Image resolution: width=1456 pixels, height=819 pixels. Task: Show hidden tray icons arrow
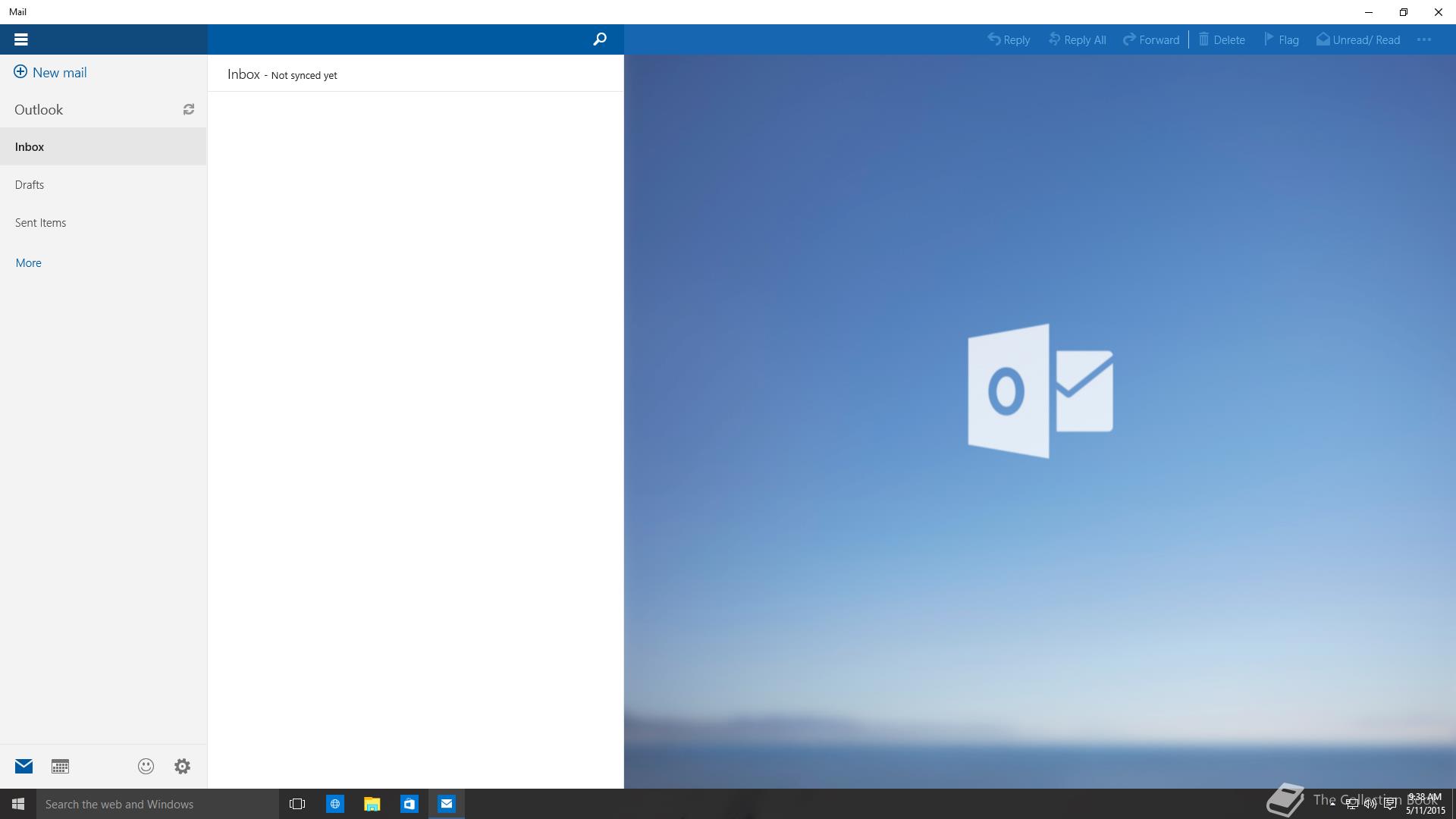click(1332, 803)
